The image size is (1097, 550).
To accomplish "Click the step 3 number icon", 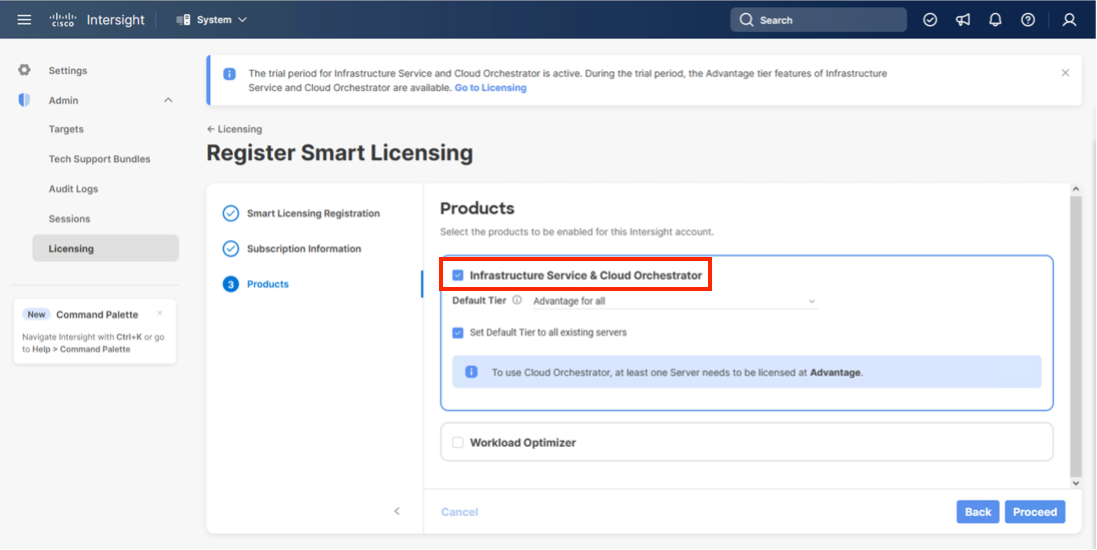I will [x=230, y=284].
